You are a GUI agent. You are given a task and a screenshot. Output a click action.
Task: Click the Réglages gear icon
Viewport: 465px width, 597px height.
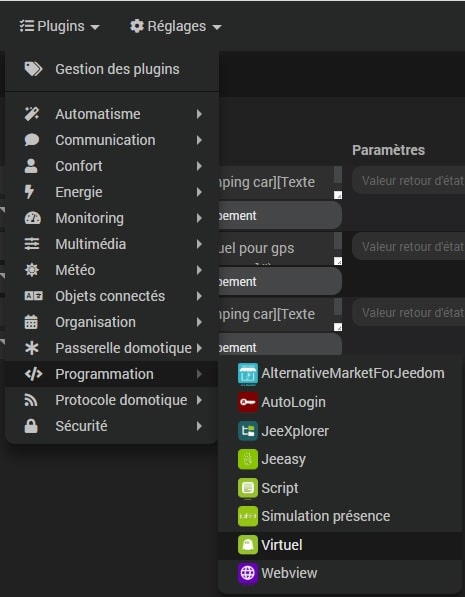(137, 26)
